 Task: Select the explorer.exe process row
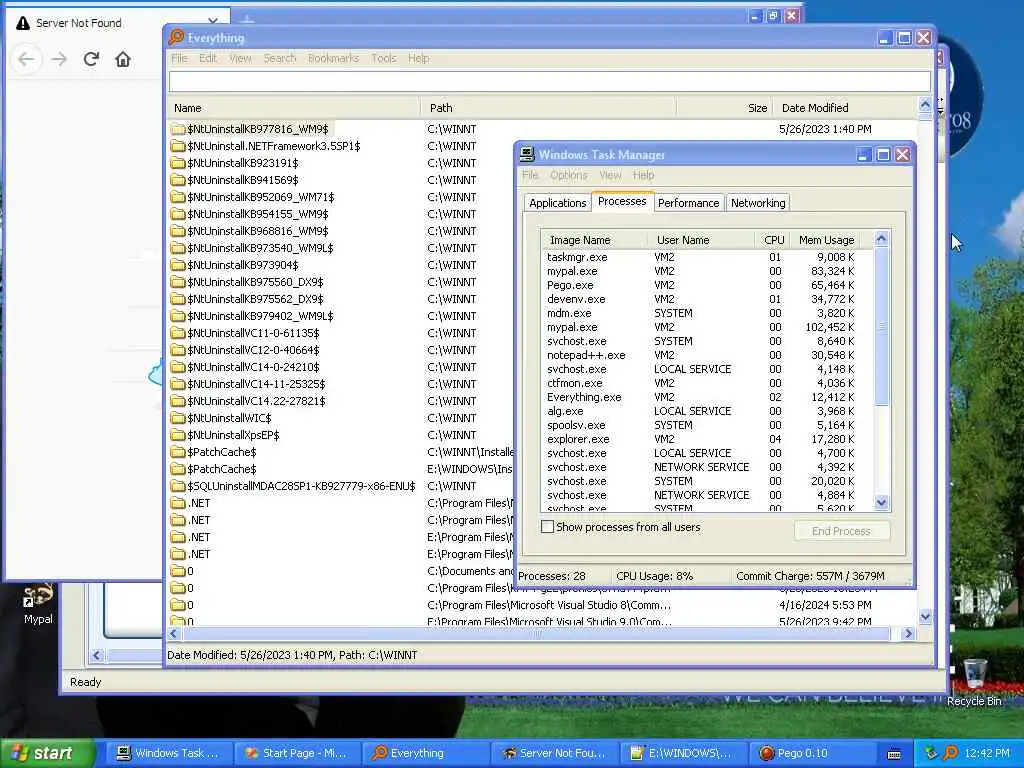707,439
